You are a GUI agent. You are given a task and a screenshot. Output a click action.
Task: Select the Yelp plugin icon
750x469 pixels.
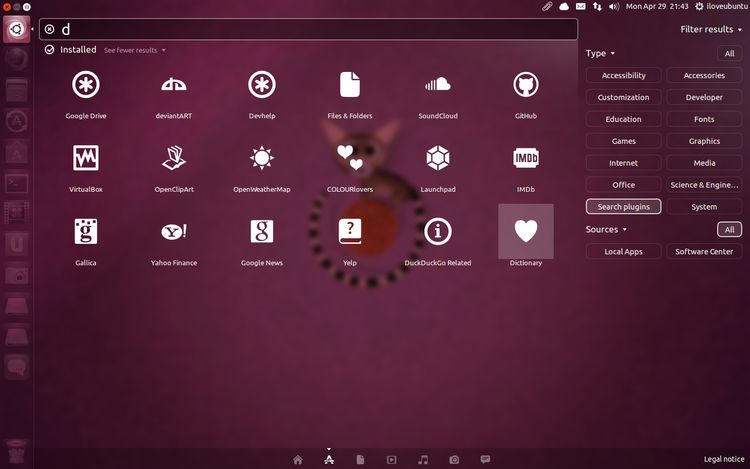pyautogui.click(x=350, y=231)
